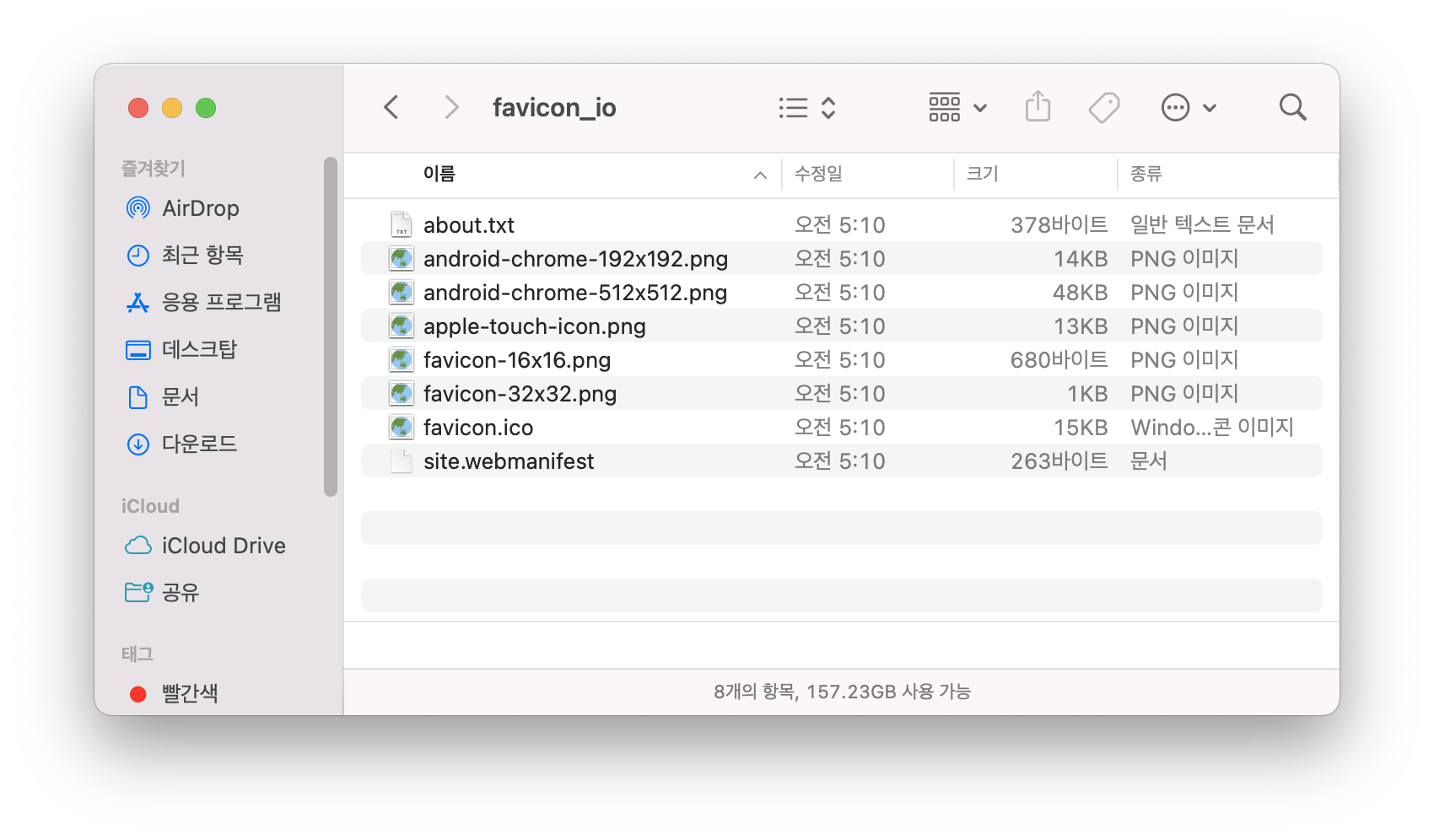The width and height of the screenshot is (1434, 840).
Task: Open the group-by grid dropdown
Action: pyautogui.click(x=957, y=107)
